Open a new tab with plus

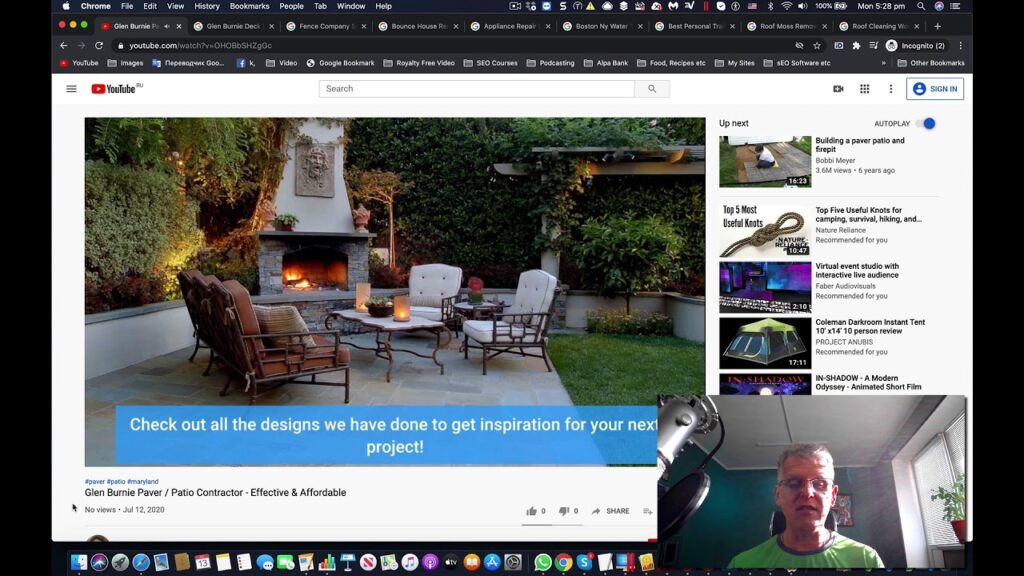coord(937,26)
